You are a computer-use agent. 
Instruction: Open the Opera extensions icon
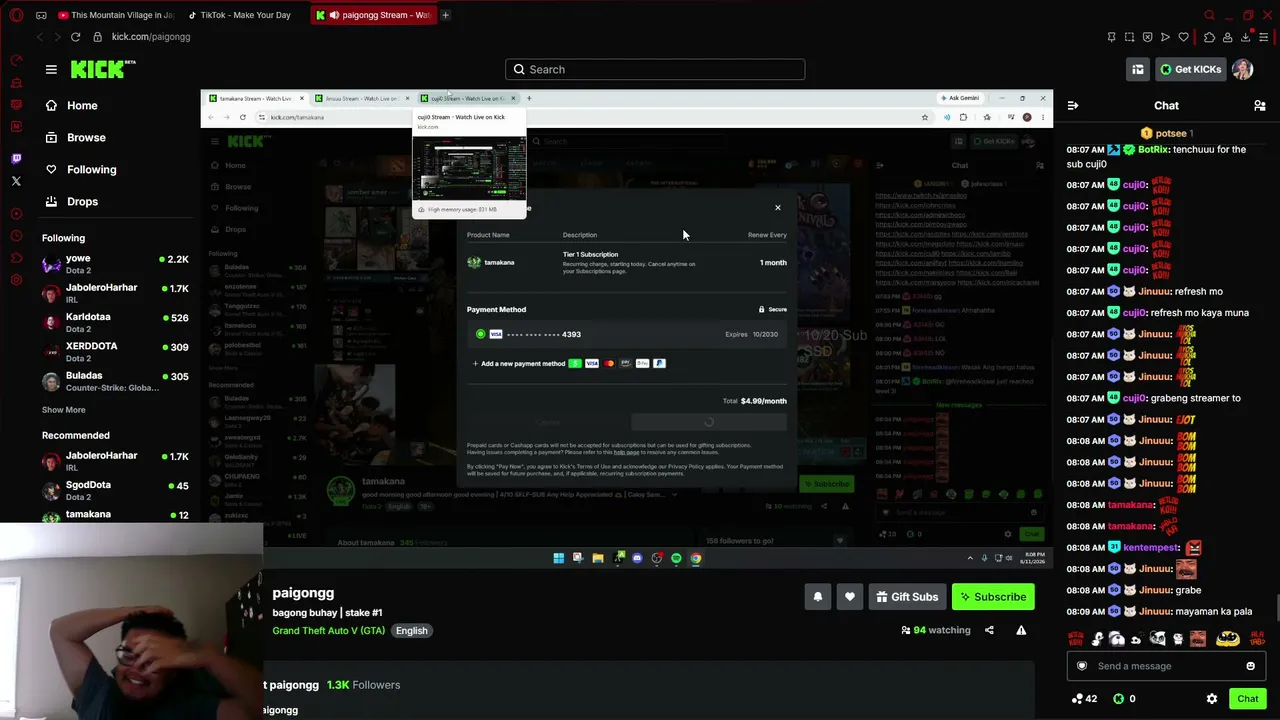click(1209, 37)
